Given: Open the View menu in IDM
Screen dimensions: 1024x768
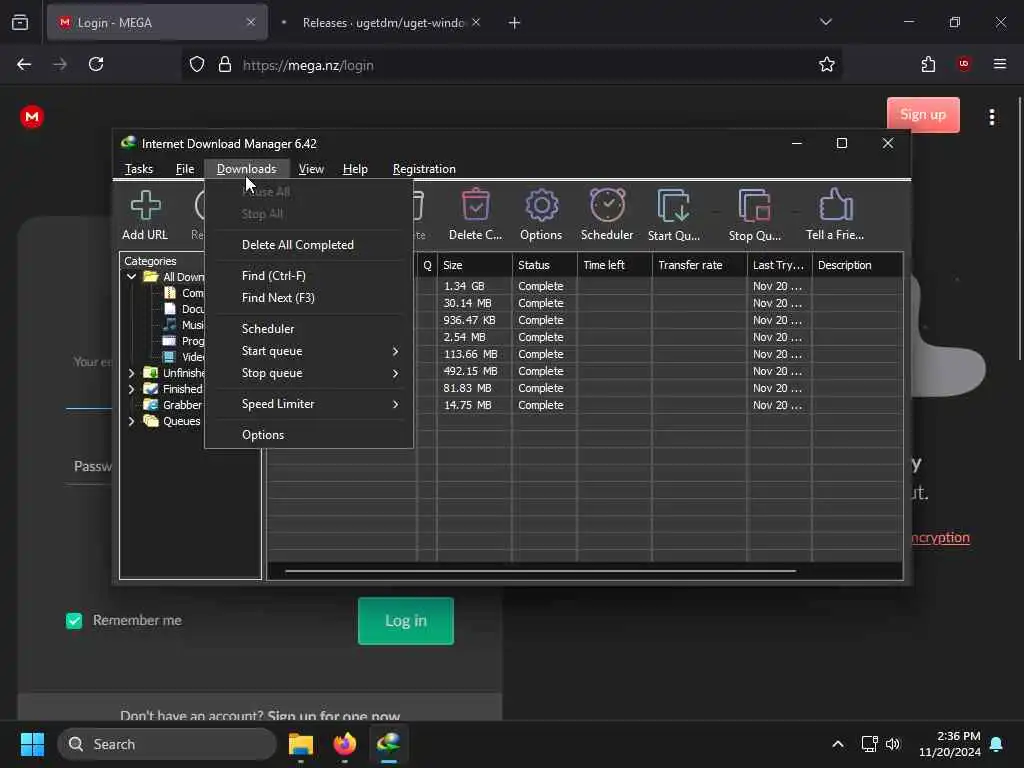Looking at the screenshot, I should pos(311,169).
